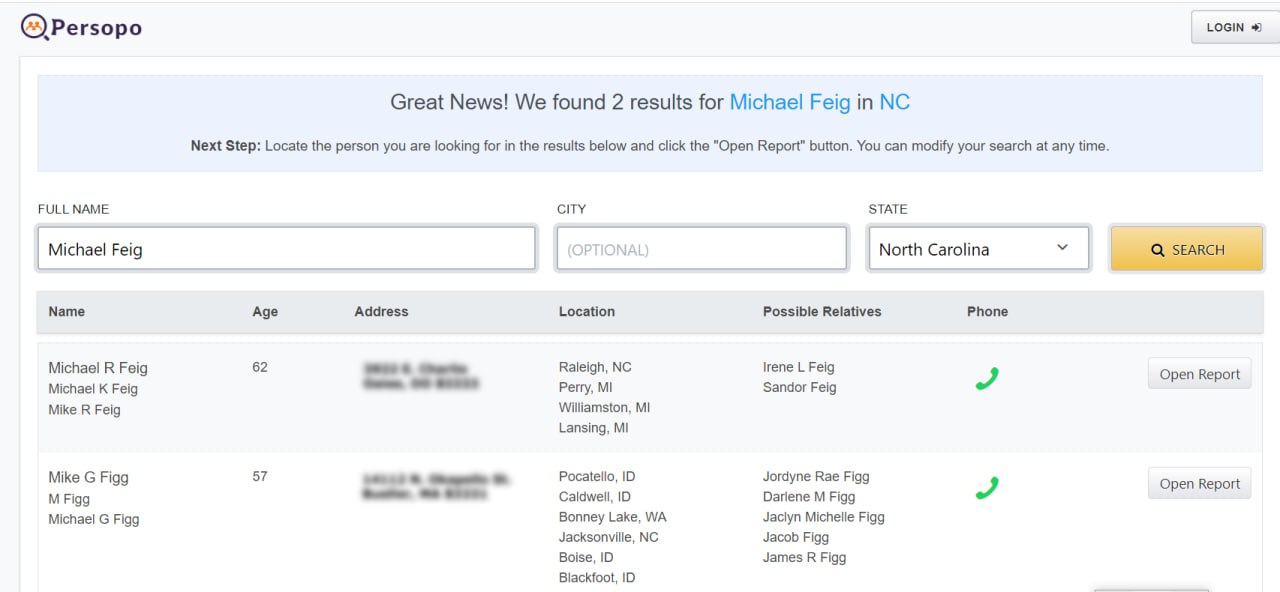Screen dimensions: 1280x592
Task: Click the Michael Feig link in banner
Action: point(790,102)
